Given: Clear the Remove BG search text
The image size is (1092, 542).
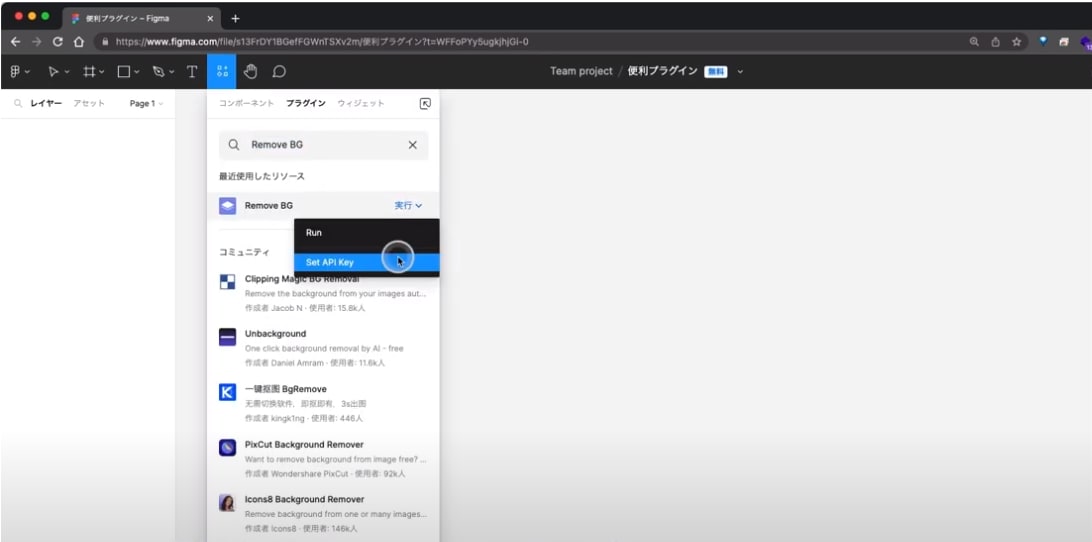Looking at the screenshot, I should pos(412,145).
